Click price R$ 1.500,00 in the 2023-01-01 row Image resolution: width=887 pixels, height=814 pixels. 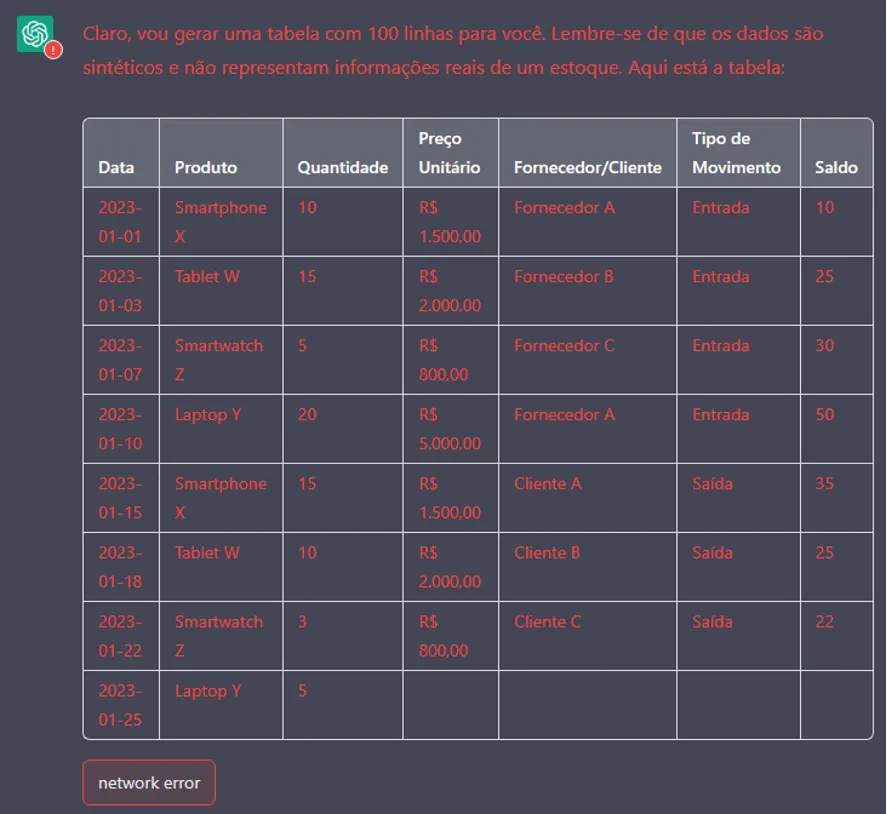pyautogui.click(x=450, y=222)
